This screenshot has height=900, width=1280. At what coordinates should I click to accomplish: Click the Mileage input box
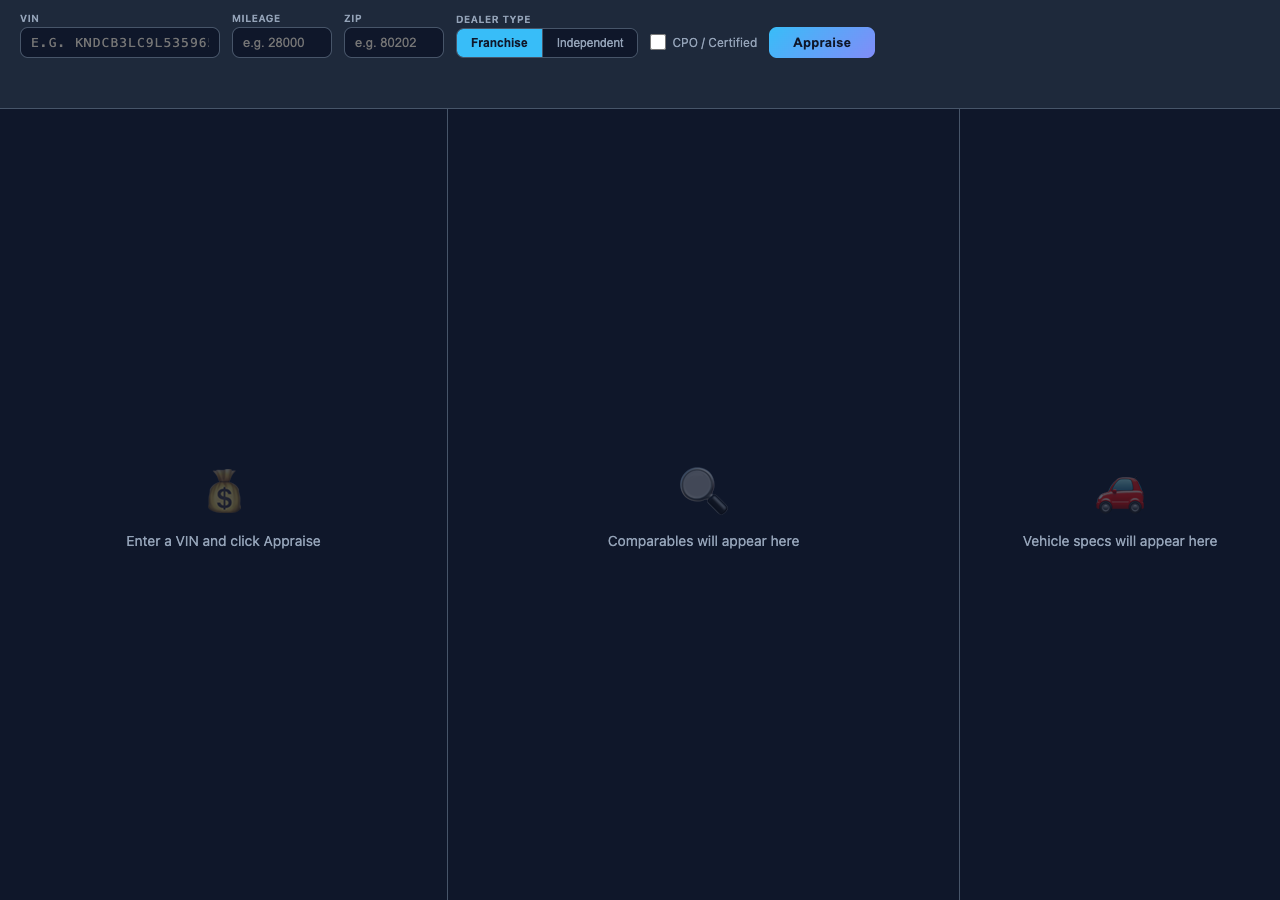click(x=281, y=42)
